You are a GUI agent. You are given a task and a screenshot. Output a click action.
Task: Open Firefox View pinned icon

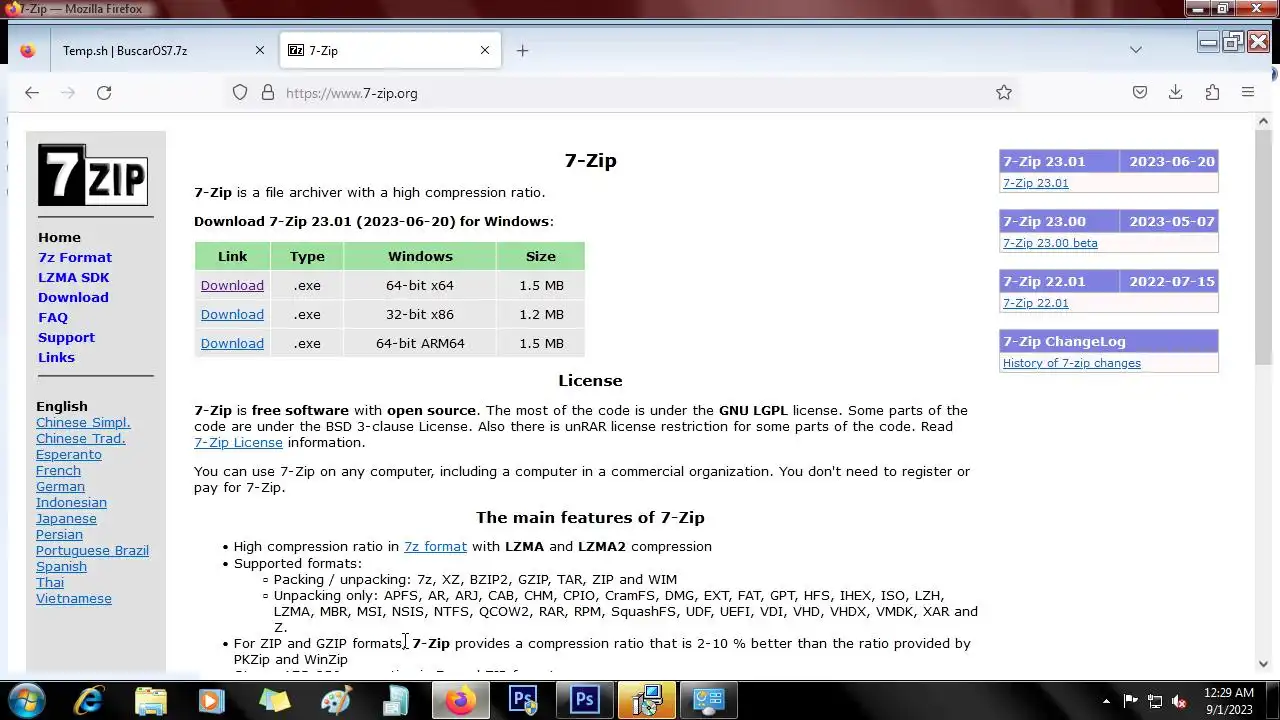(27, 51)
